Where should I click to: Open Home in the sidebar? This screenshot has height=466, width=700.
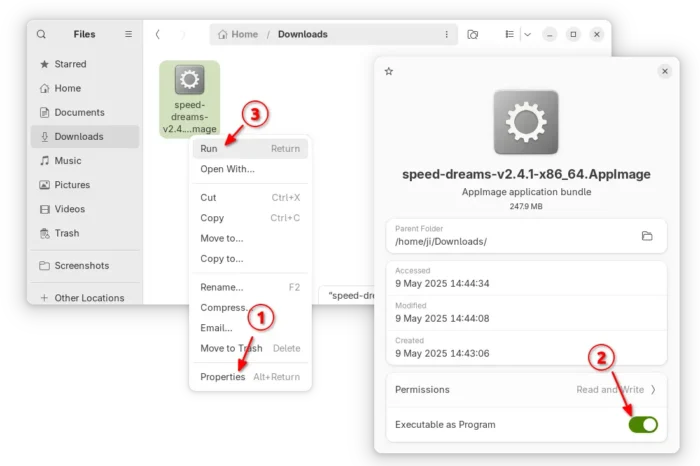point(85,88)
